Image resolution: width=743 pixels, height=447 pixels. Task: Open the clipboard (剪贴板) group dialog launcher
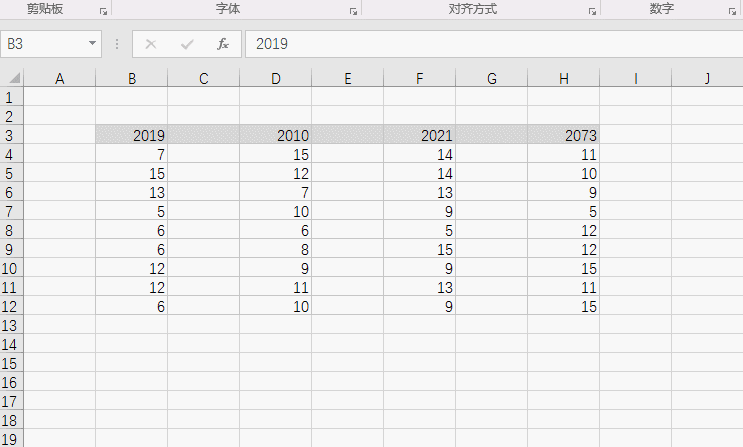[103, 11]
